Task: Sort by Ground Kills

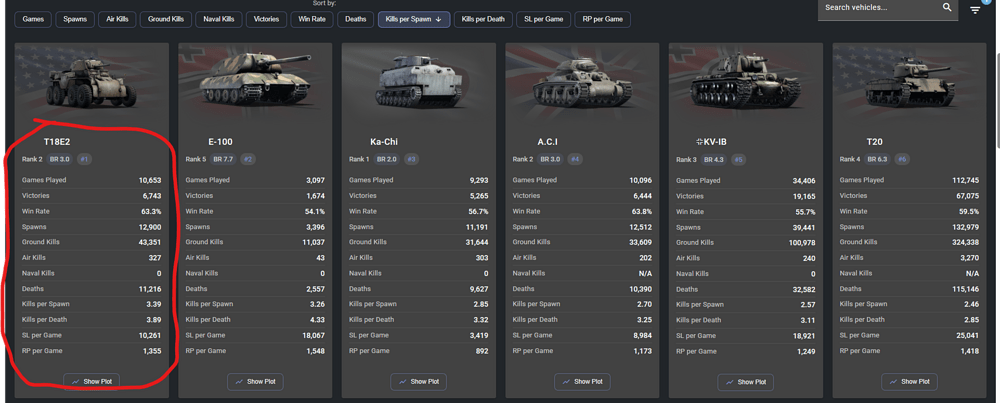Action: (x=165, y=19)
